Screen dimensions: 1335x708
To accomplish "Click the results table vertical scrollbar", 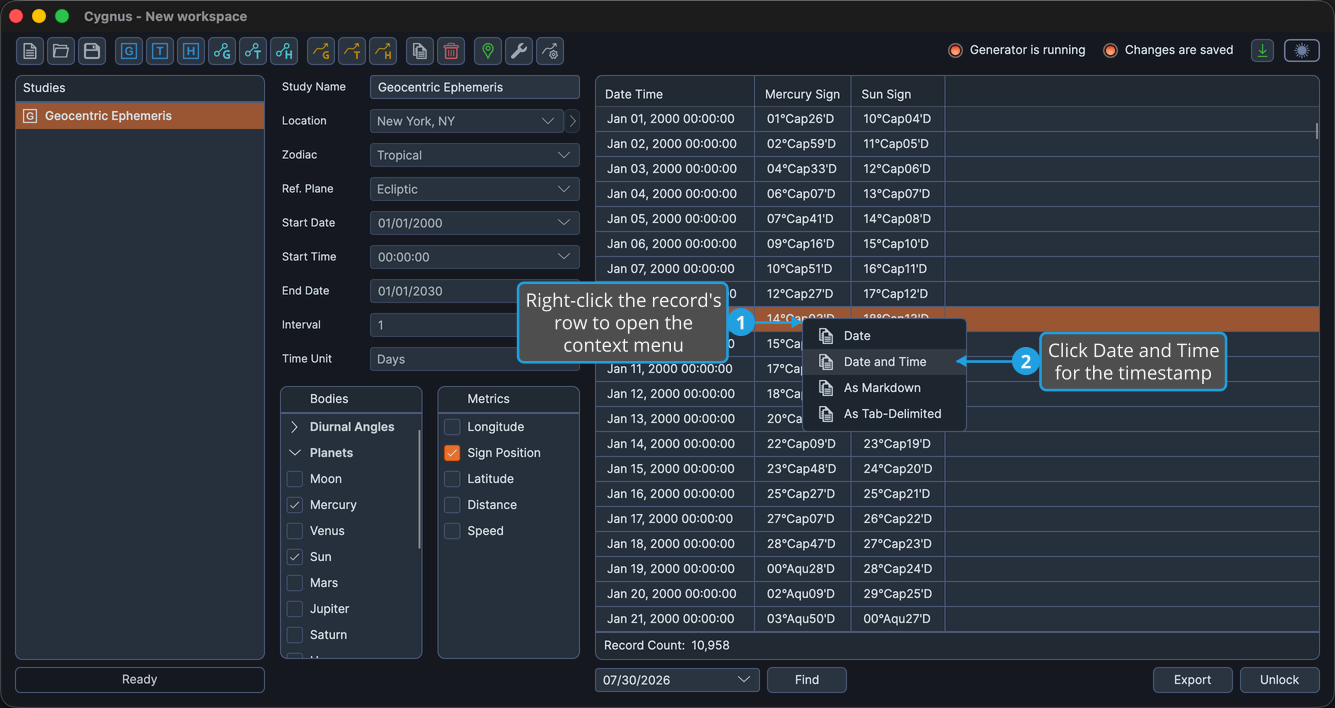I will point(1316,131).
